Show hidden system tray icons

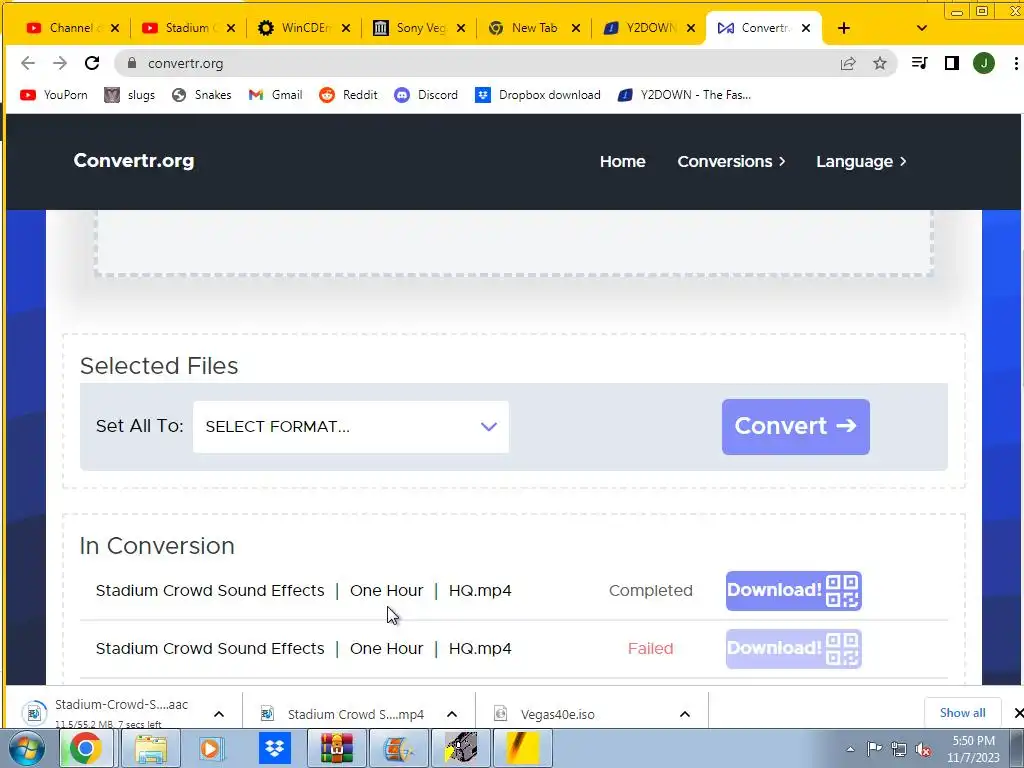850,749
